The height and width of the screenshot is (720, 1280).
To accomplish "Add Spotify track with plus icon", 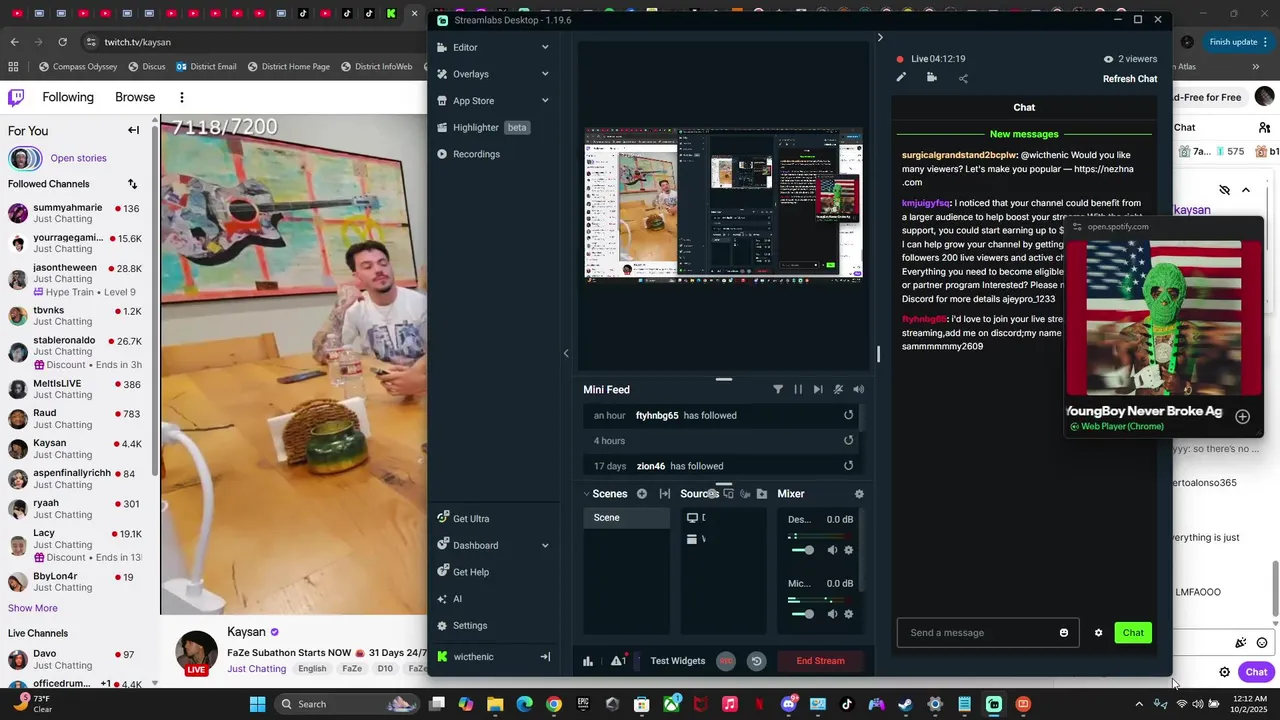I will click(1242, 416).
